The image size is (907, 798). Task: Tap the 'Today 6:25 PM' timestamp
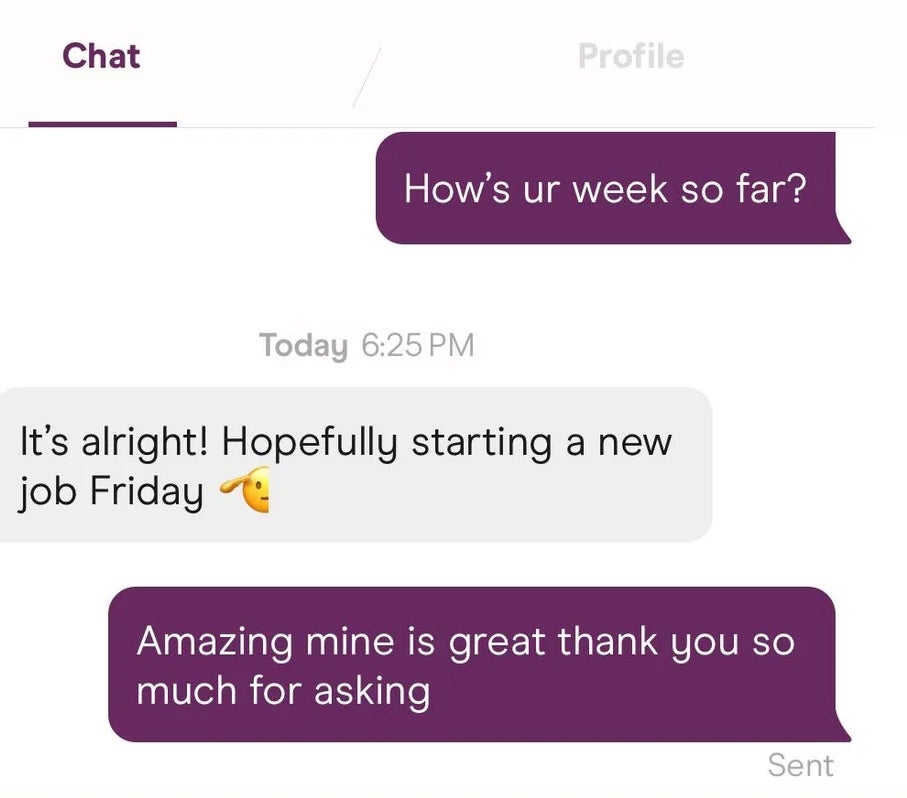pyautogui.click(x=365, y=345)
